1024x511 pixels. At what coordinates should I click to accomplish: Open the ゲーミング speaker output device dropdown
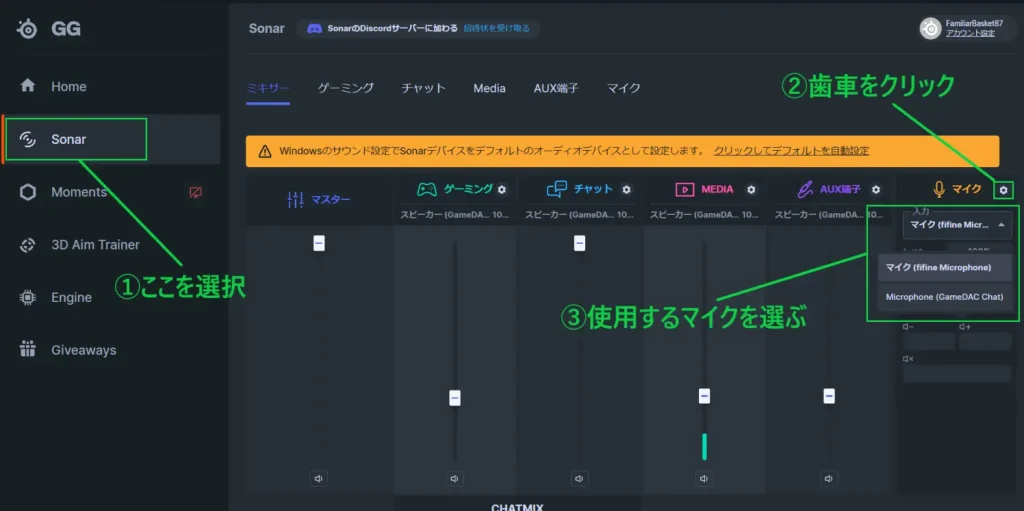pyautogui.click(x=455, y=214)
